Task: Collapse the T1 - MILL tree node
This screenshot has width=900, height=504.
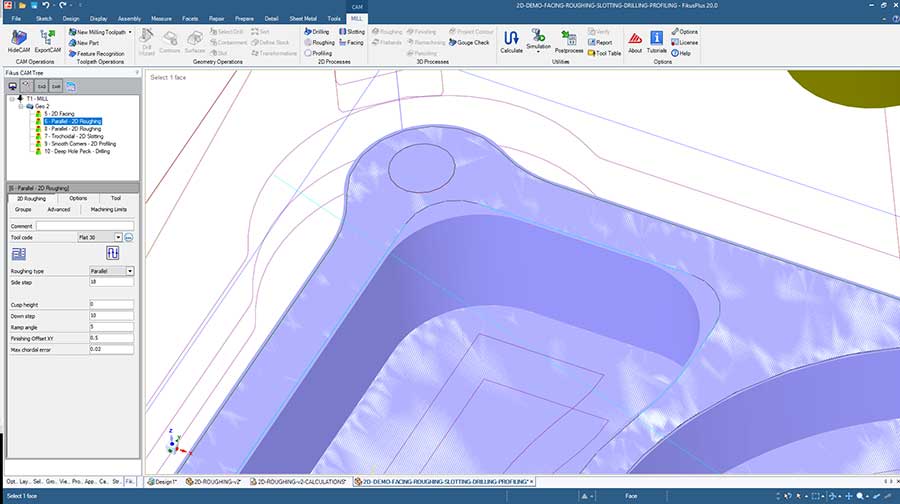Action: pos(11,100)
